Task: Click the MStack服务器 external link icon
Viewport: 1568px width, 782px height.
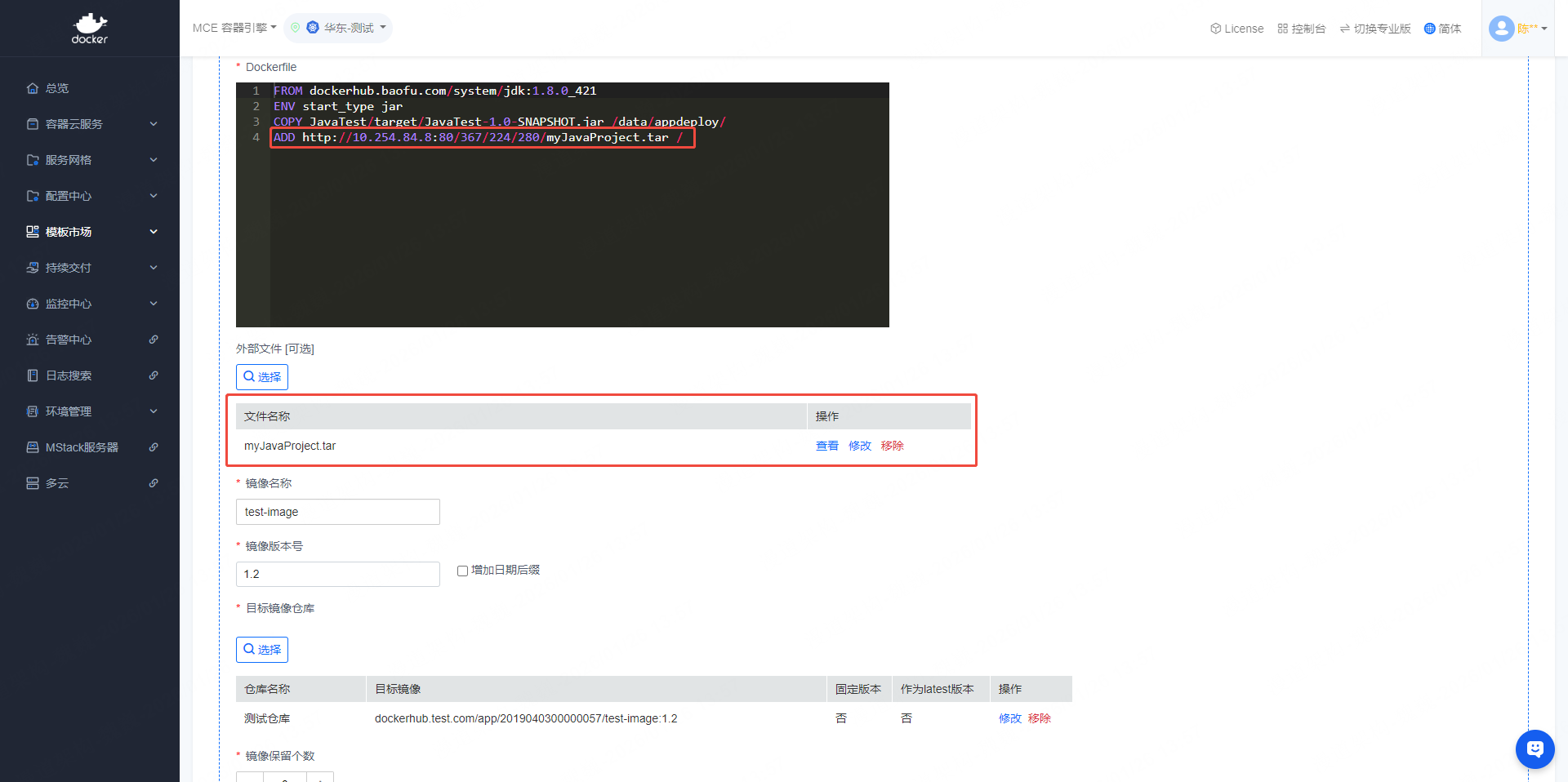Action: 154,447
